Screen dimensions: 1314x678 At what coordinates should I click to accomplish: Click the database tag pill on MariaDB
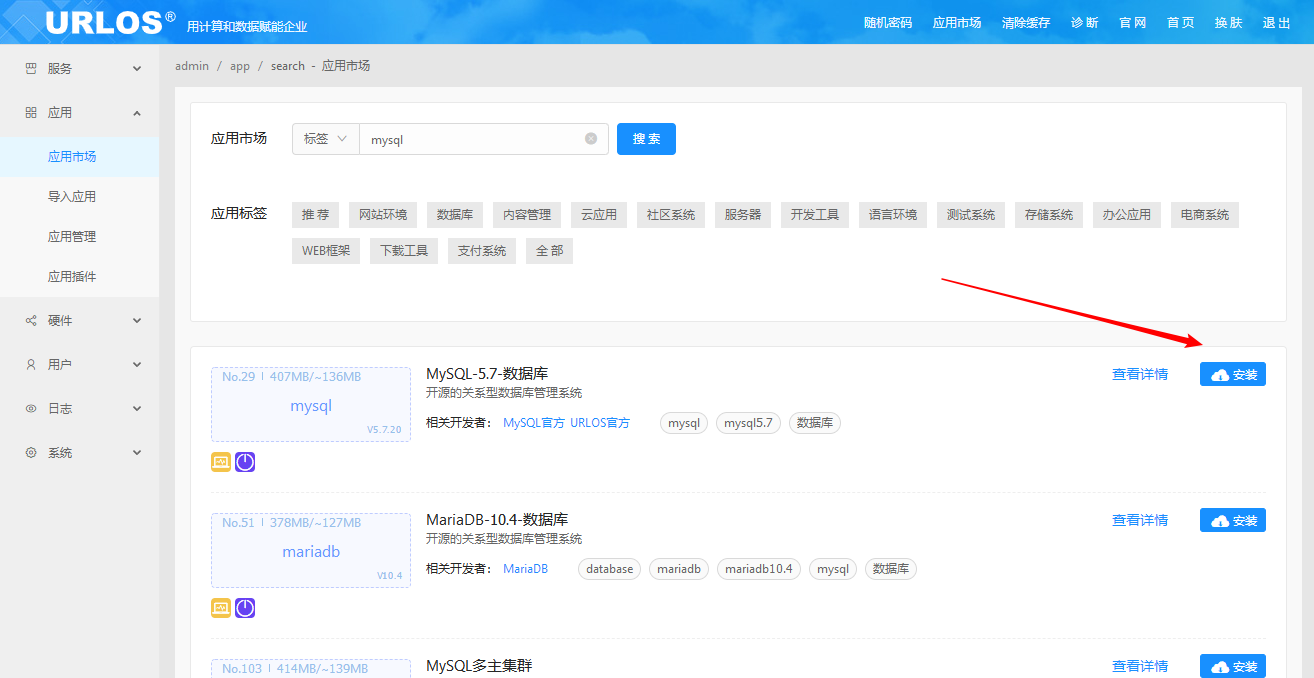(x=610, y=569)
